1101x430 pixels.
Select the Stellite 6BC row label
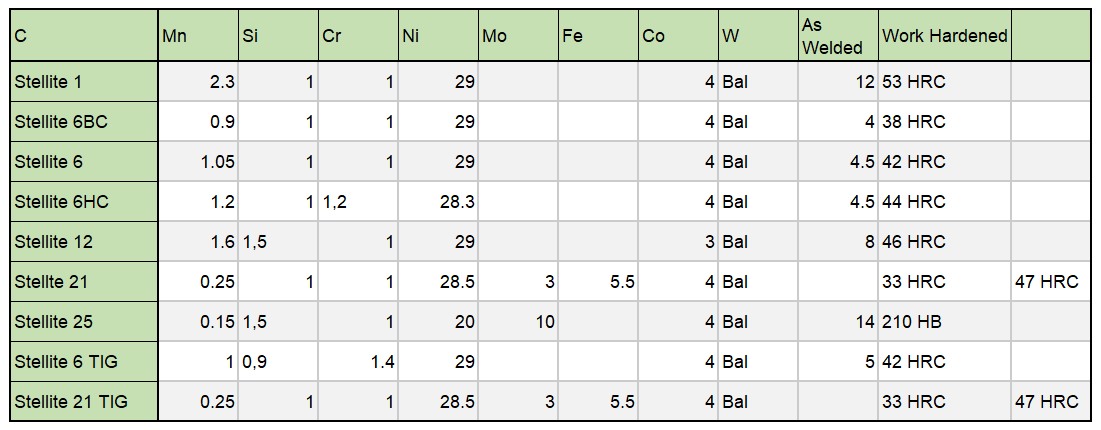84,122
